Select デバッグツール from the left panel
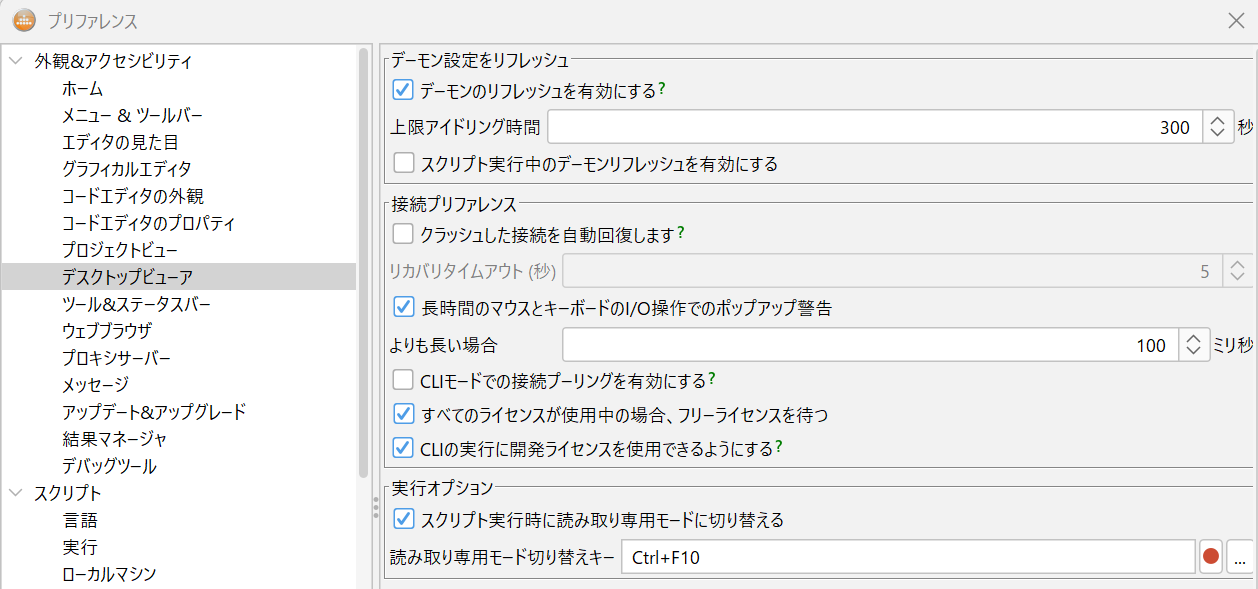 click(107, 464)
